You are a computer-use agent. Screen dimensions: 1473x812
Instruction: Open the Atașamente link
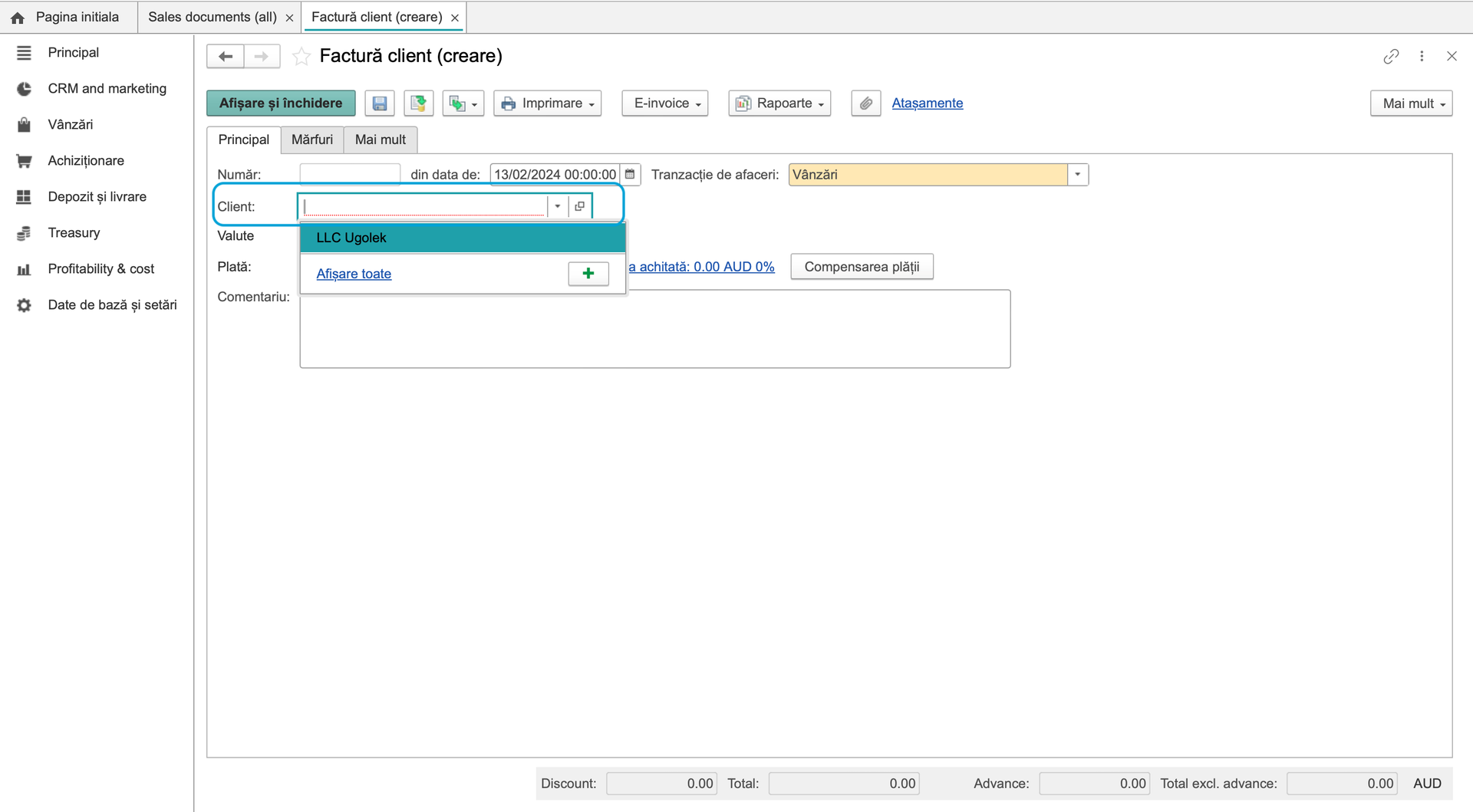[928, 104]
